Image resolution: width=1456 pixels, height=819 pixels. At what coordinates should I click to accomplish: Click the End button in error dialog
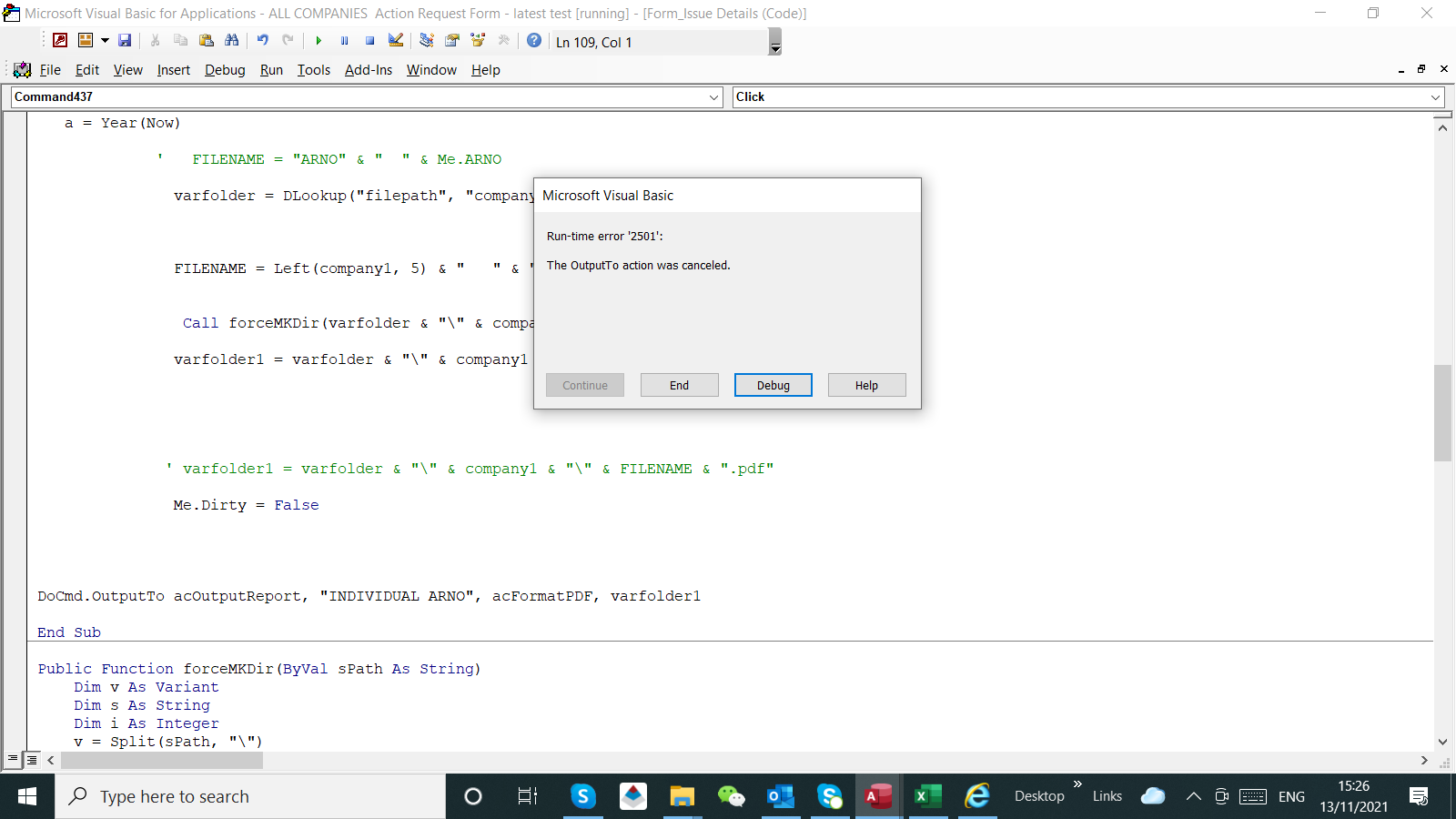click(x=680, y=385)
